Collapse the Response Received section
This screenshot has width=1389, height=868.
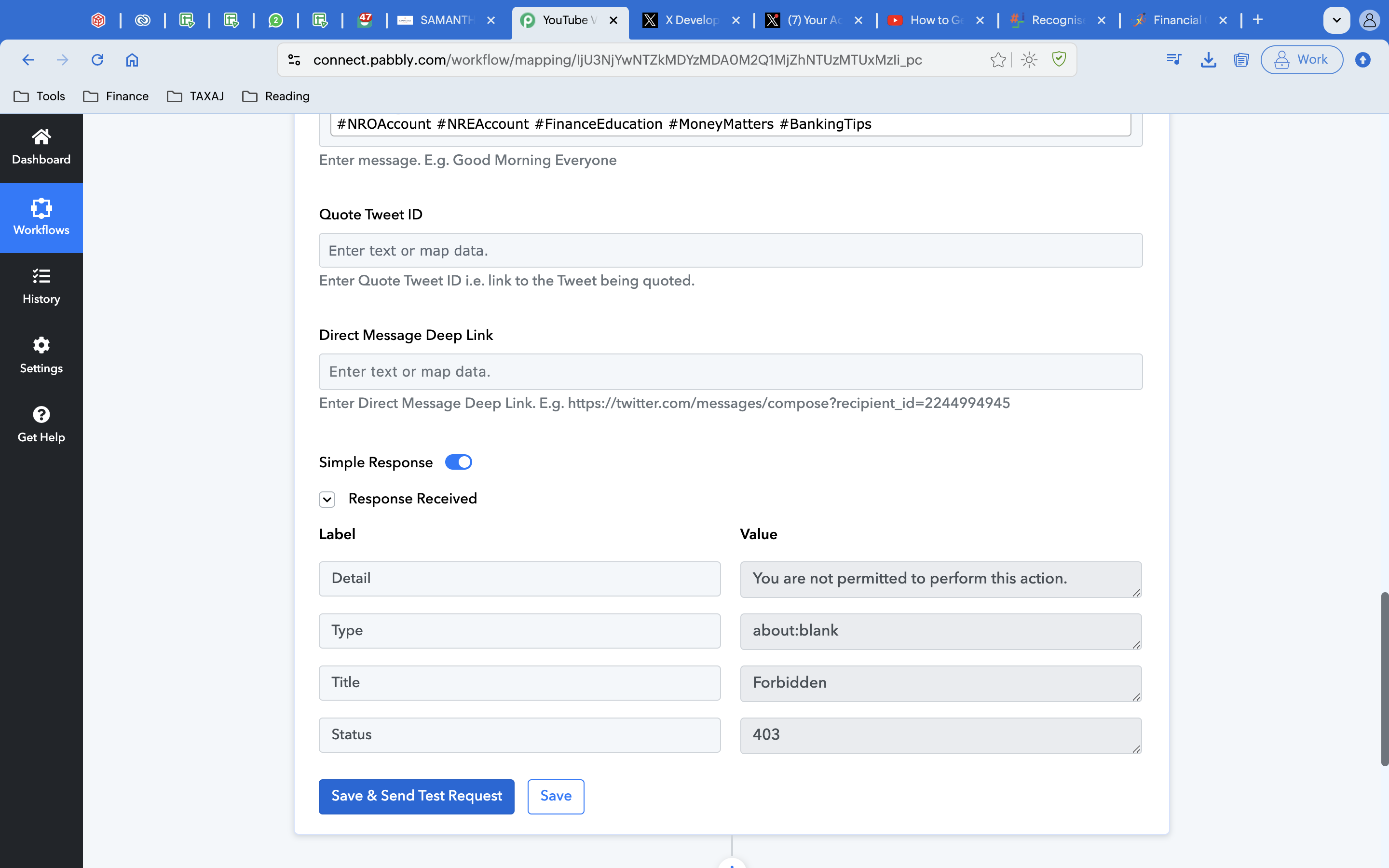point(327,499)
